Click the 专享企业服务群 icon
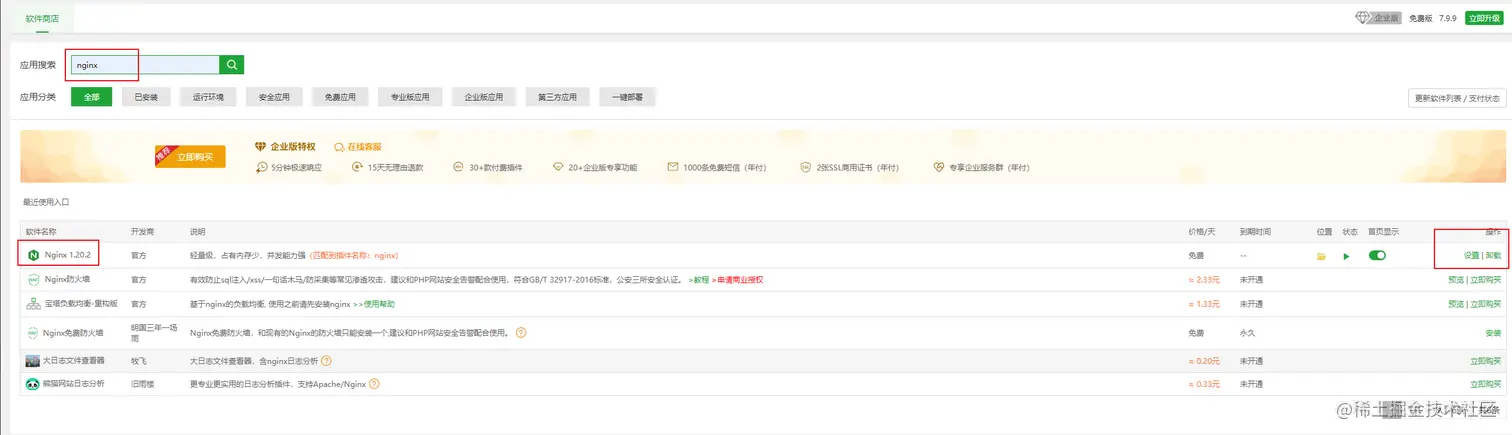The width and height of the screenshot is (1512, 435). pyautogui.click(x=938, y=167)
